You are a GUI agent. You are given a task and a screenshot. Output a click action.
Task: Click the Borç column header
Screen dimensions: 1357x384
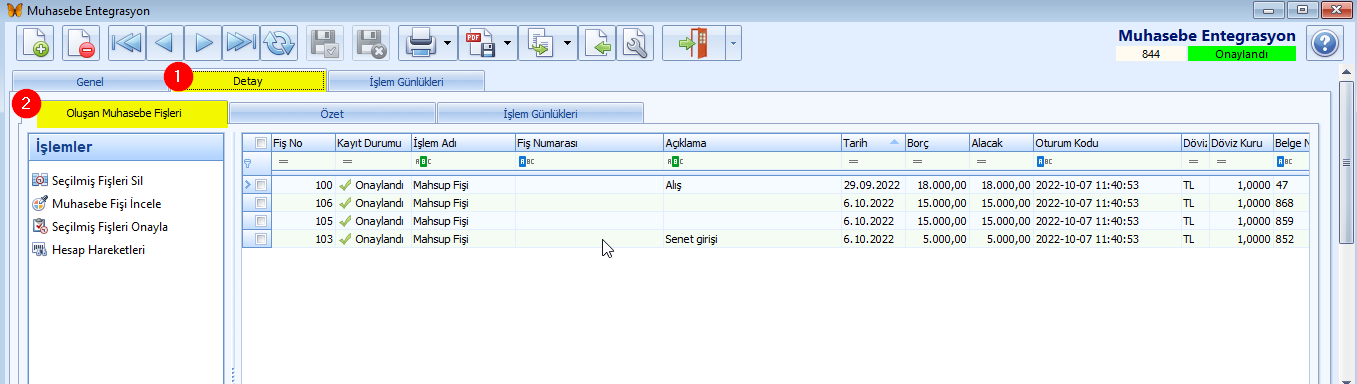[936, 143]
